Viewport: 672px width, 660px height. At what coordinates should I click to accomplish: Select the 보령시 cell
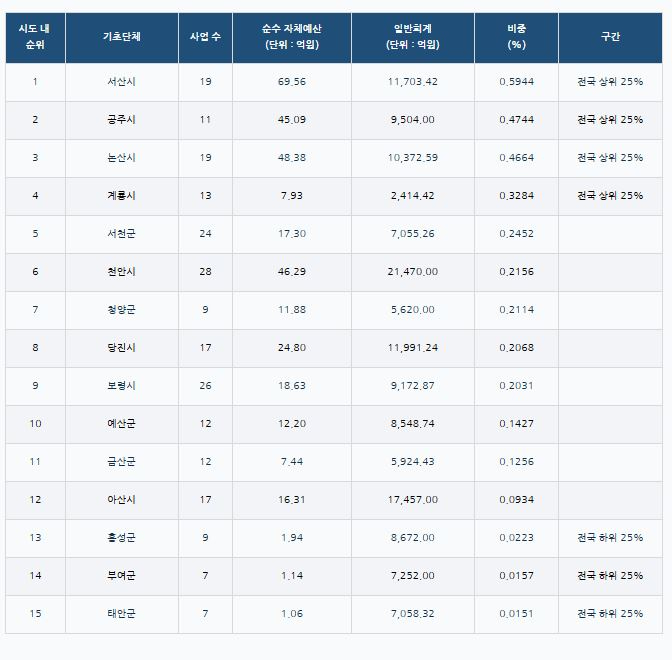click(122, 386)
